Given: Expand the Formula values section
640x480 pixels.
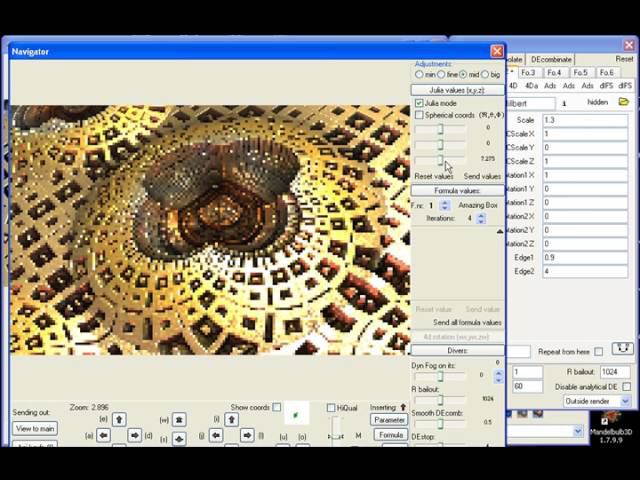Looking at the screenshot, I should pyautogui.click(x=457, y=191).
